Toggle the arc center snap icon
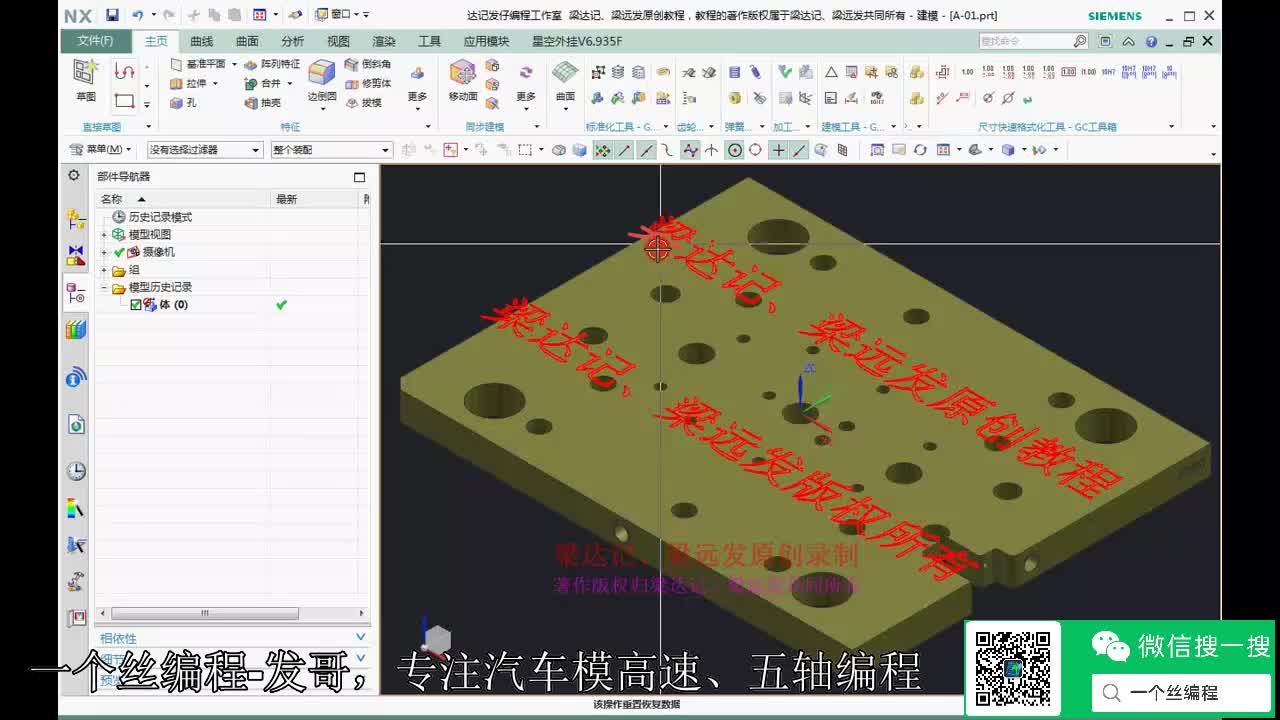 (x=734, y=150)
